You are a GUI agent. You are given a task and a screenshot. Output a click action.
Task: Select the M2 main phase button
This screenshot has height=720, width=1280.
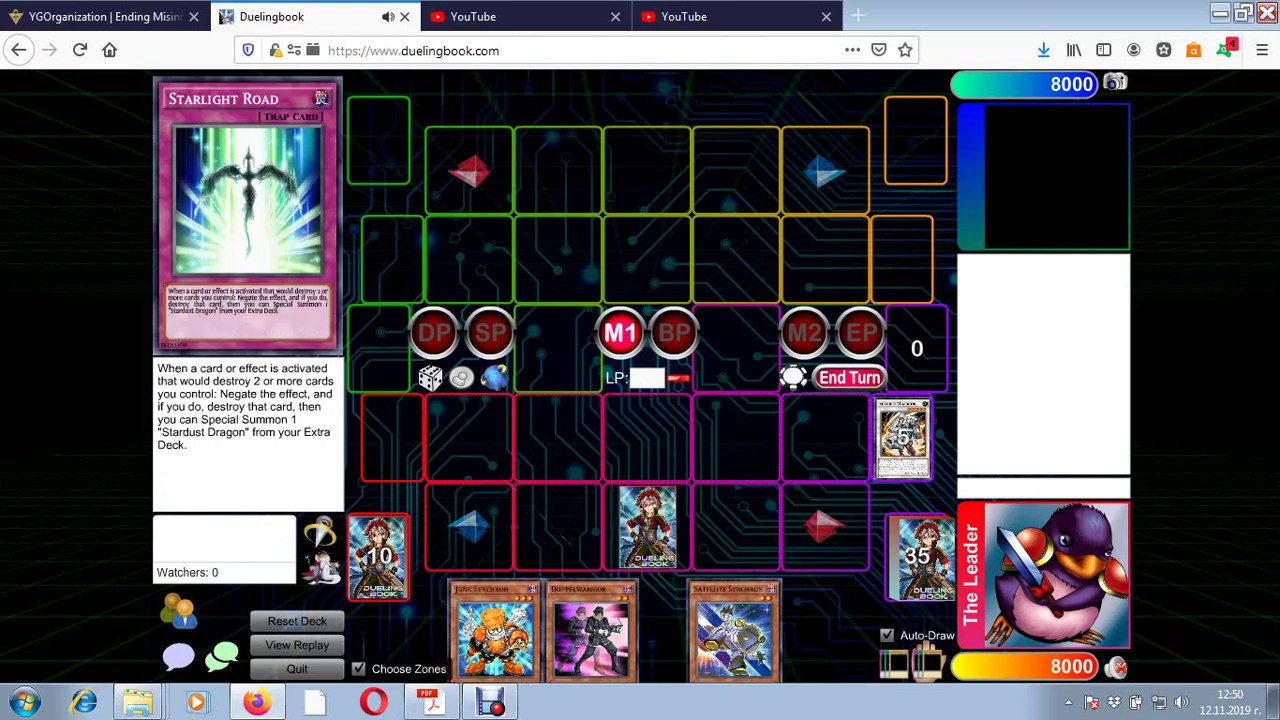coord(805,334)
